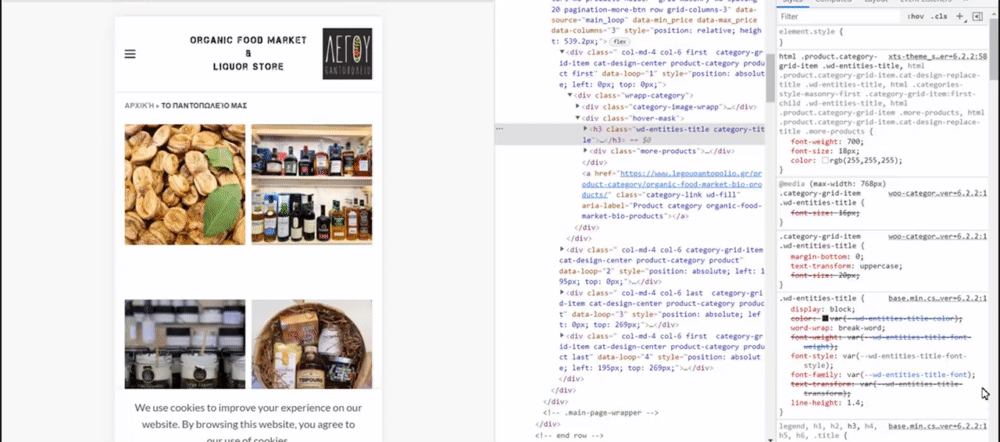Expand the more-products div node
Image resolution: width=1000 pixels, height=442 pixels.
pos(585,151)
